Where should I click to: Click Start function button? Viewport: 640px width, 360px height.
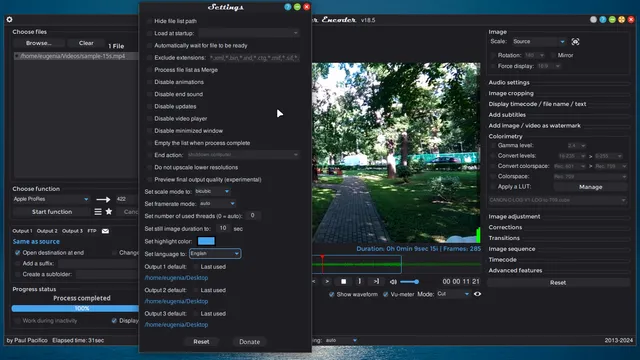pyautogui.click(x=52, y=212)
